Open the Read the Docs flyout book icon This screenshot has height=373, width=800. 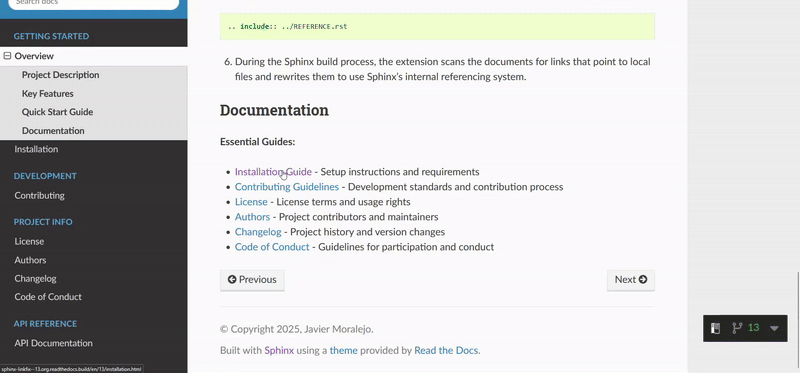pyautogui.click(x=715, y=328)
